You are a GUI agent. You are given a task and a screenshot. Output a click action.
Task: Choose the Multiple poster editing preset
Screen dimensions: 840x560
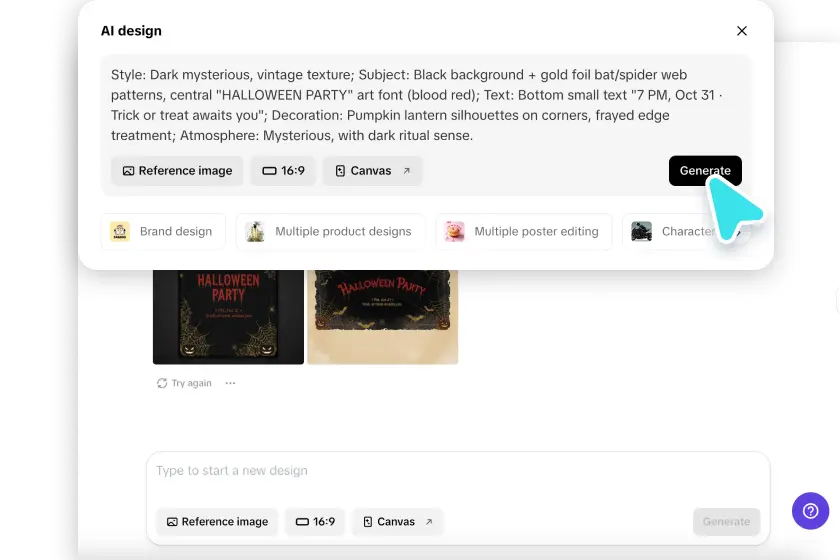[x=523, y=232]
